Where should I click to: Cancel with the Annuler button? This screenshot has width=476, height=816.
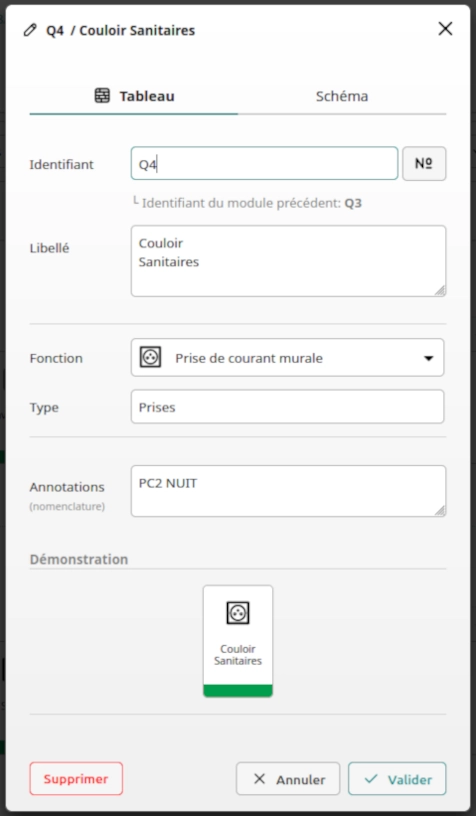(288, 779)
